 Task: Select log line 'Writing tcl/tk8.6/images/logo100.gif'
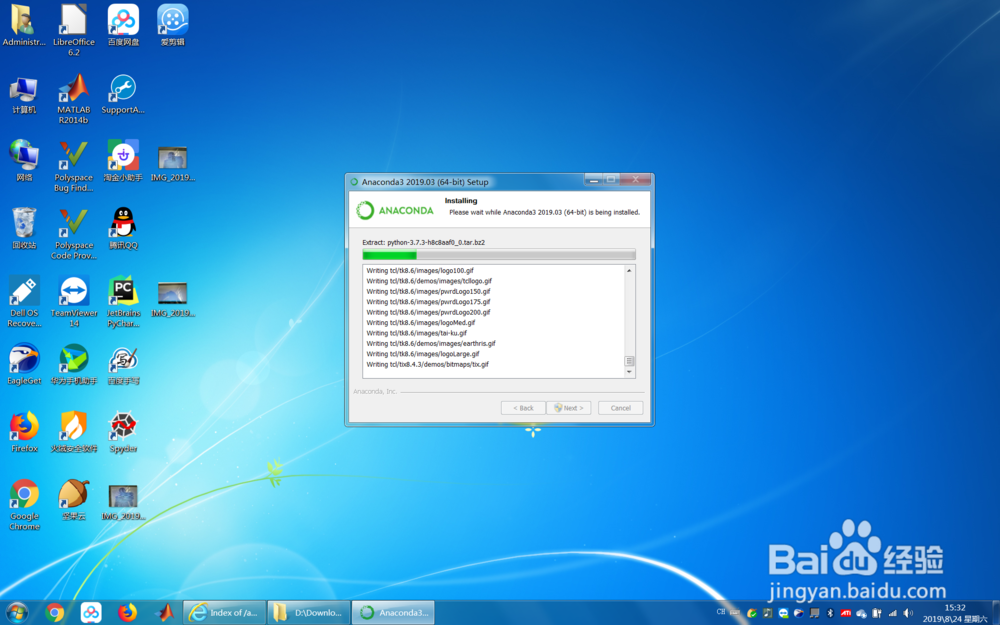(420, 270)
